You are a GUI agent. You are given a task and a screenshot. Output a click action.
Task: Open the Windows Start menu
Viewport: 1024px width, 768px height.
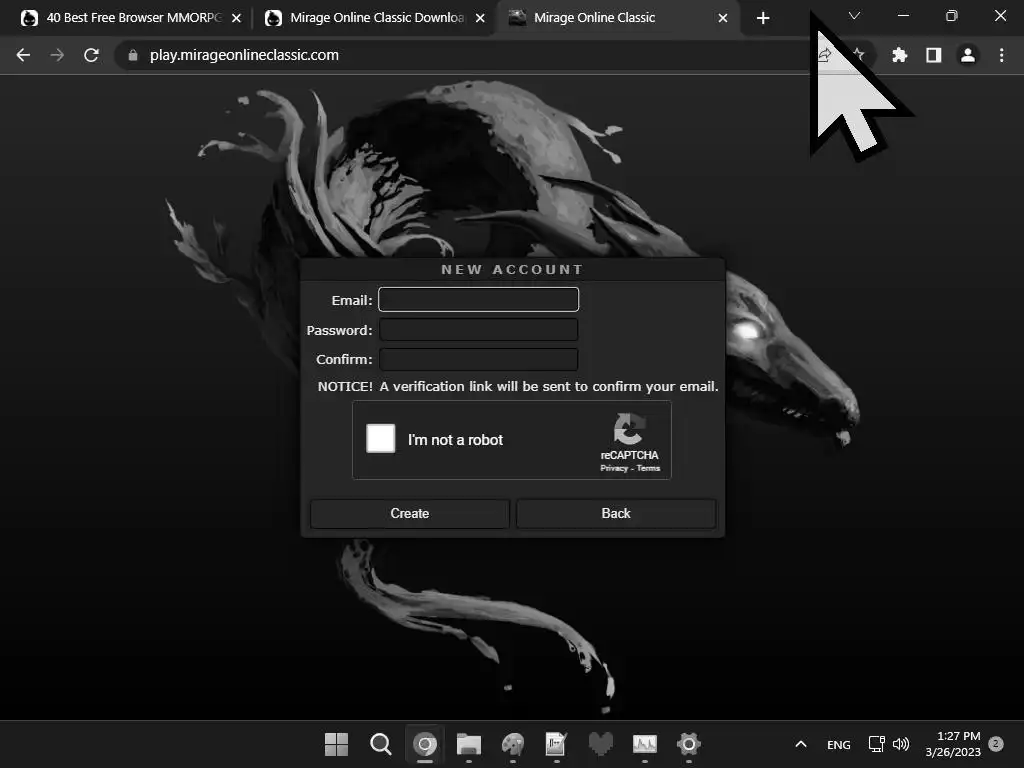[336, 744]
